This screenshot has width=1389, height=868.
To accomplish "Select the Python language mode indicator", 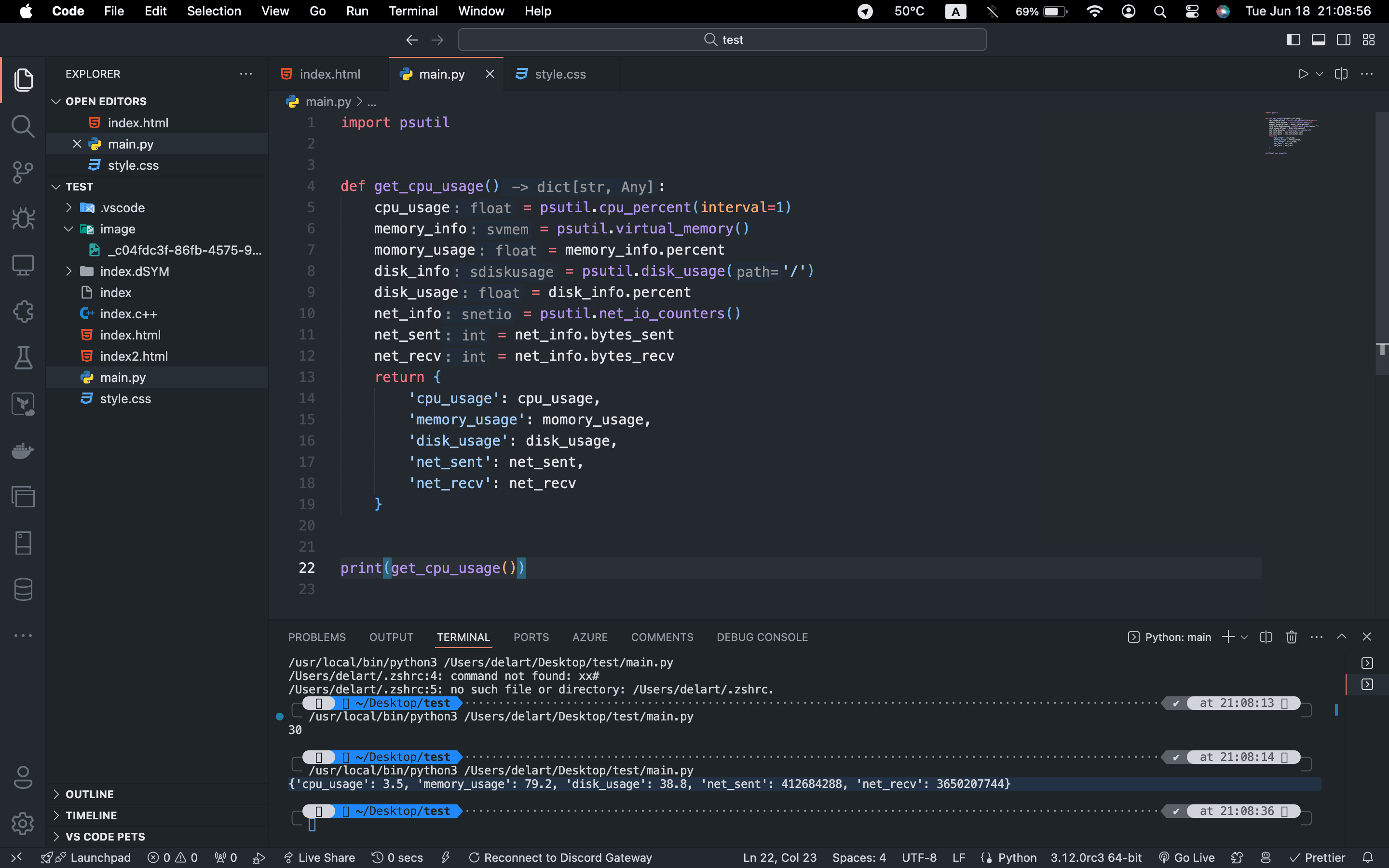I will tap(1017, 857).
